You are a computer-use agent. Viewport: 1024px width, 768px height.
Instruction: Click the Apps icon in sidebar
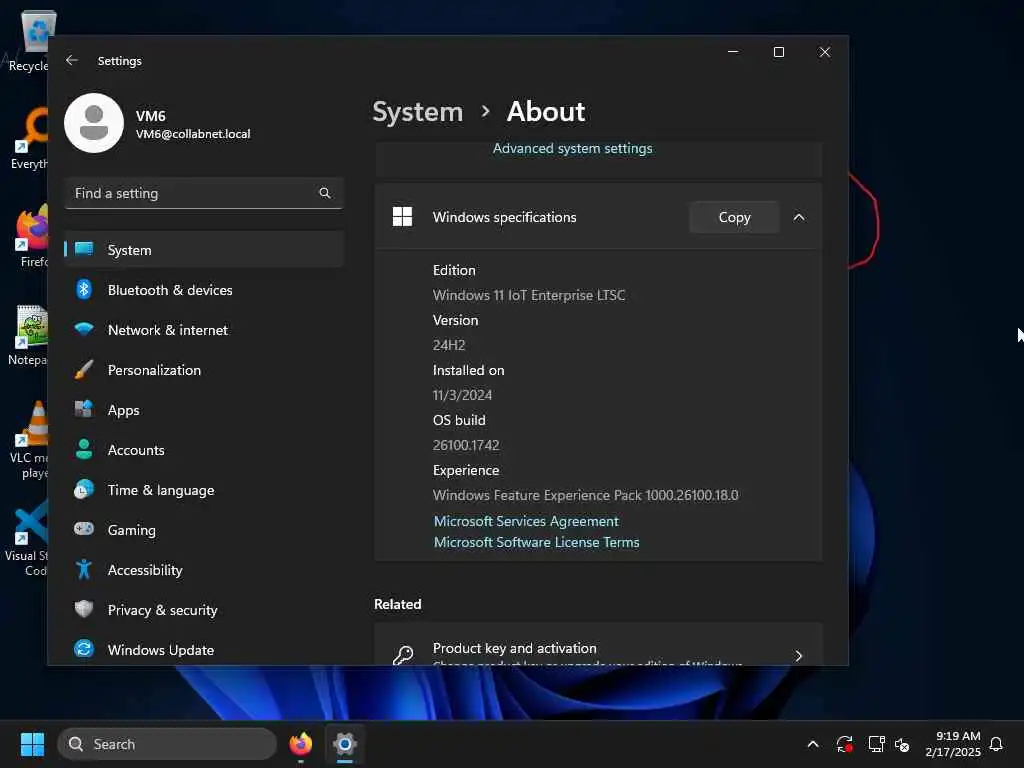pyautogui.click(x=84, y=409)
